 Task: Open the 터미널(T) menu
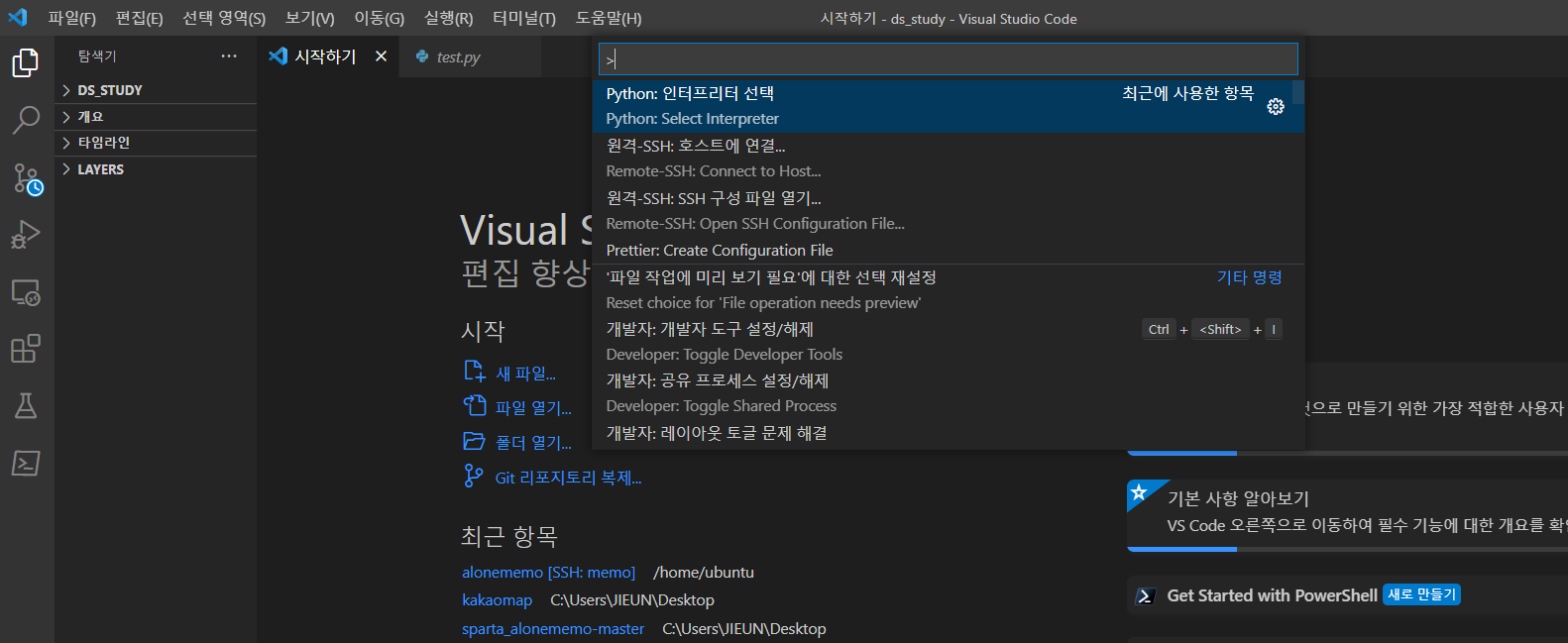(524, 19)
